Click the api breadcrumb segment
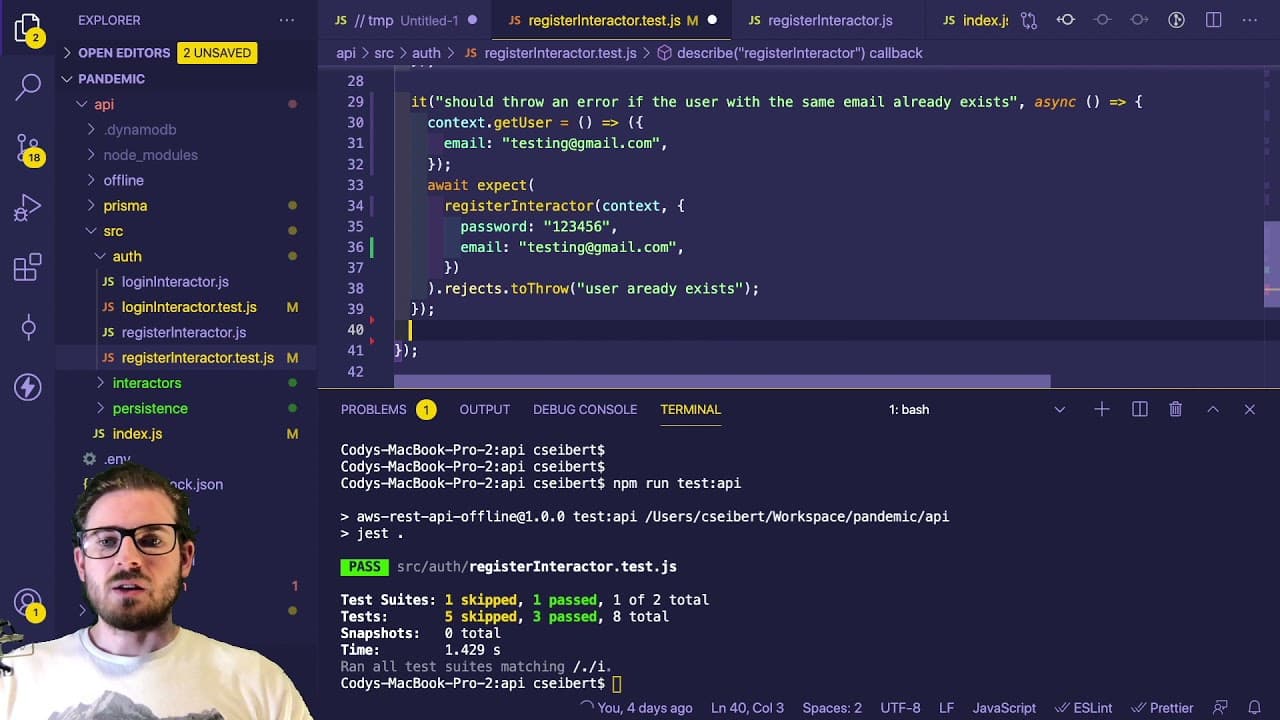 (345, 53)
